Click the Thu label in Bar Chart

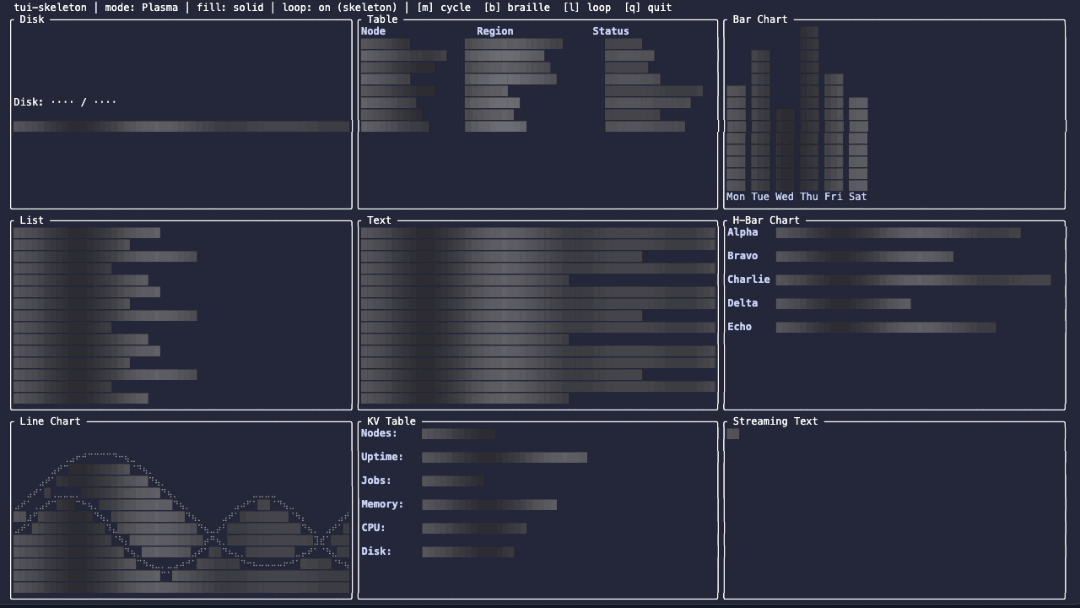[x=809, y=197]
